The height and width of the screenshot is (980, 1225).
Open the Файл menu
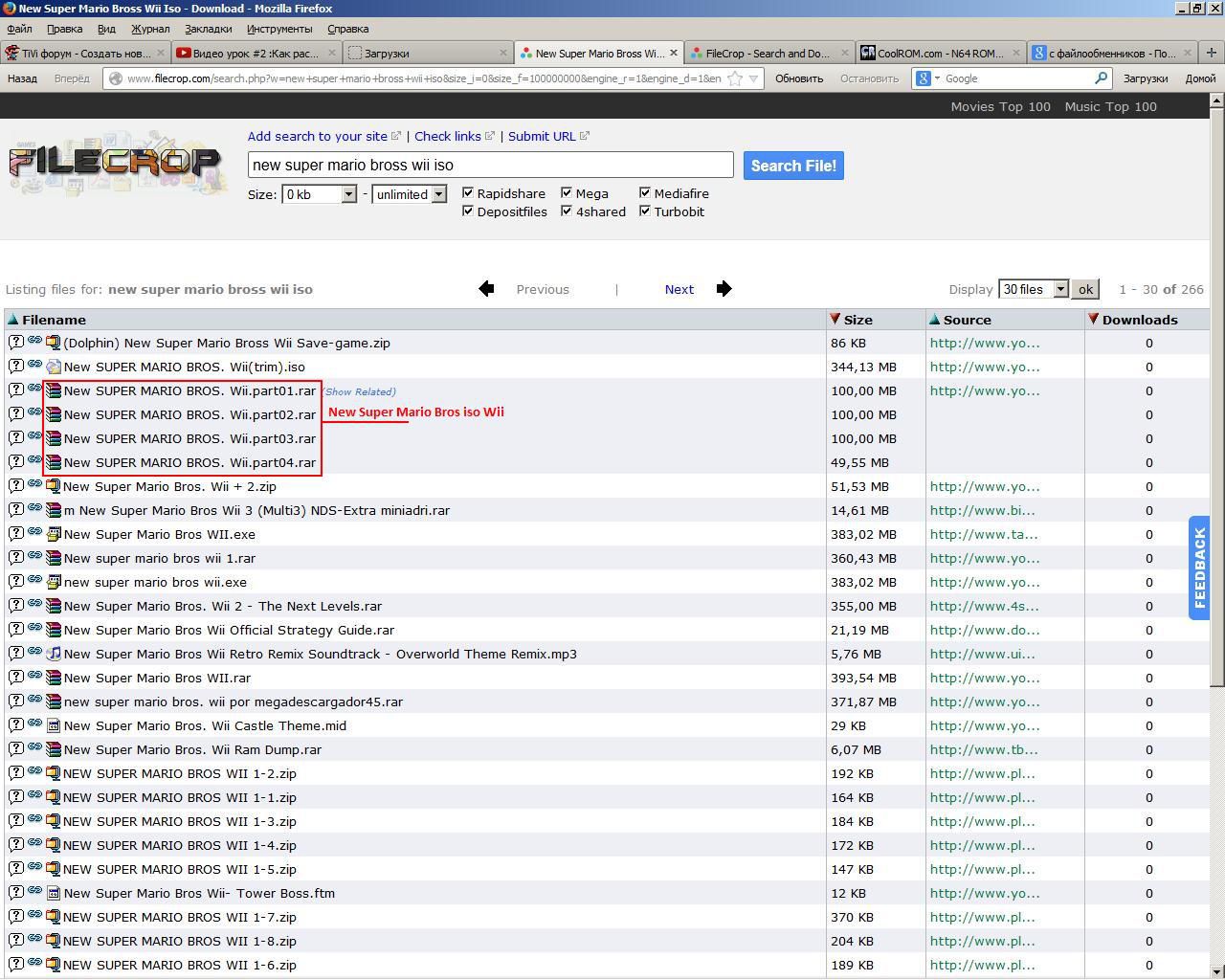coord(19,29)
